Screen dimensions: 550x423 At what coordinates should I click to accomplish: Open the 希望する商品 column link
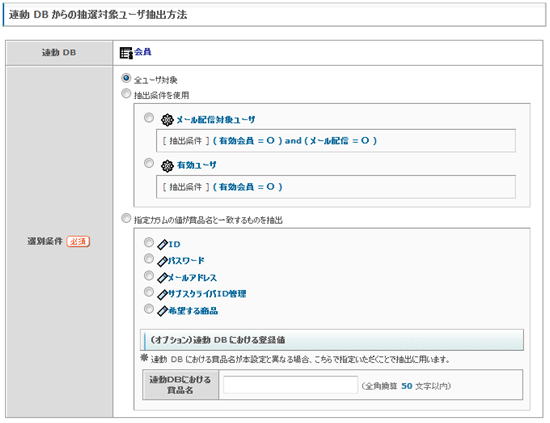[x=193, y=311]
